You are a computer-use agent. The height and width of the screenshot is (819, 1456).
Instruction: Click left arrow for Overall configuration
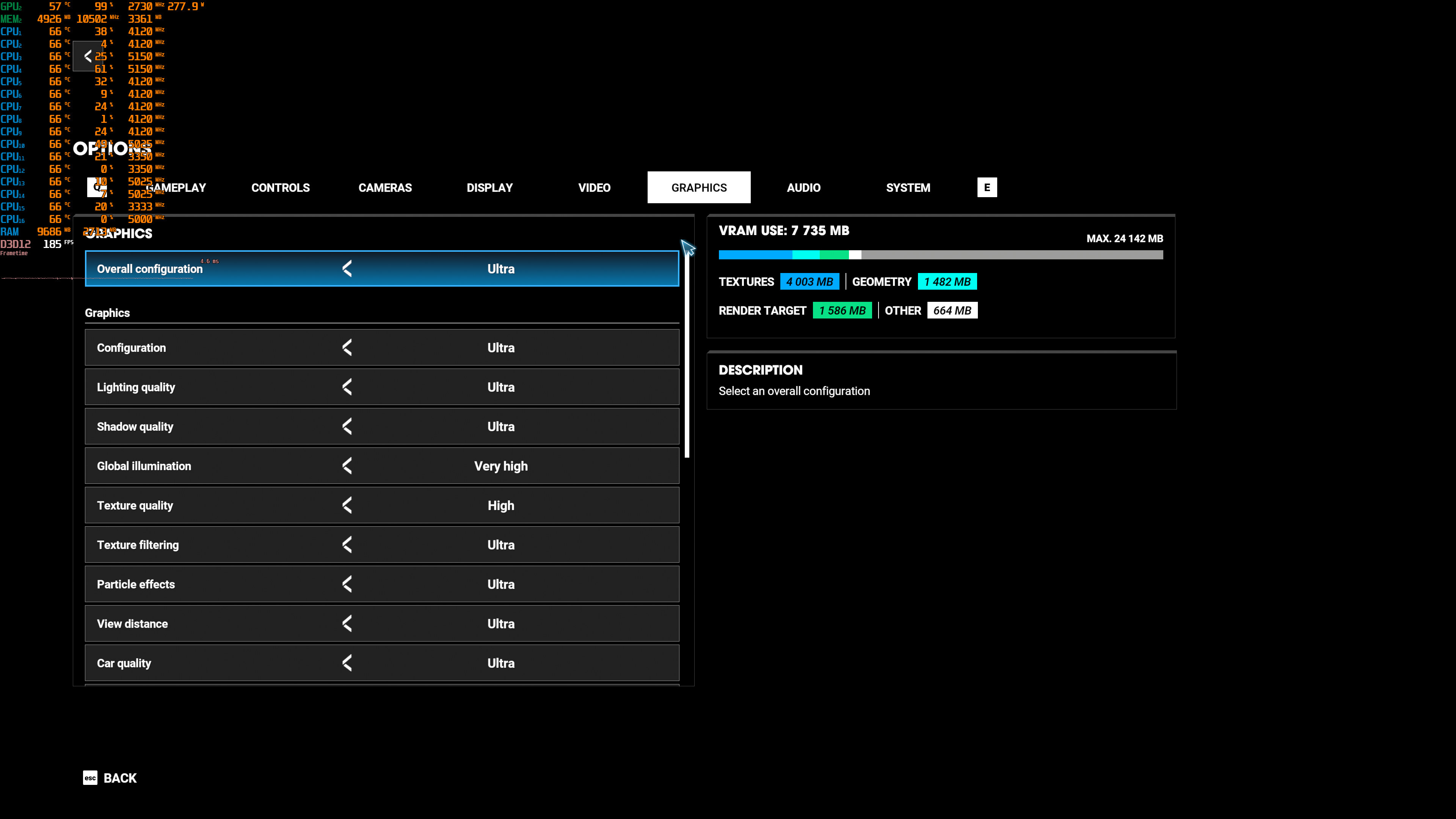click(347, 268)
